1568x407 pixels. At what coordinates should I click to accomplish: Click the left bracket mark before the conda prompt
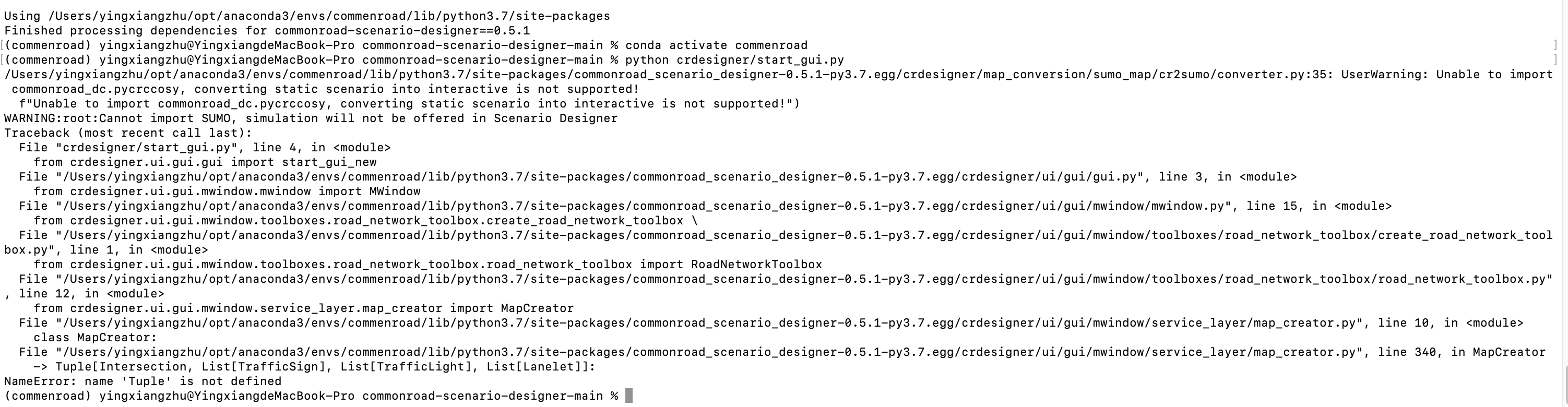pos(3,45)
